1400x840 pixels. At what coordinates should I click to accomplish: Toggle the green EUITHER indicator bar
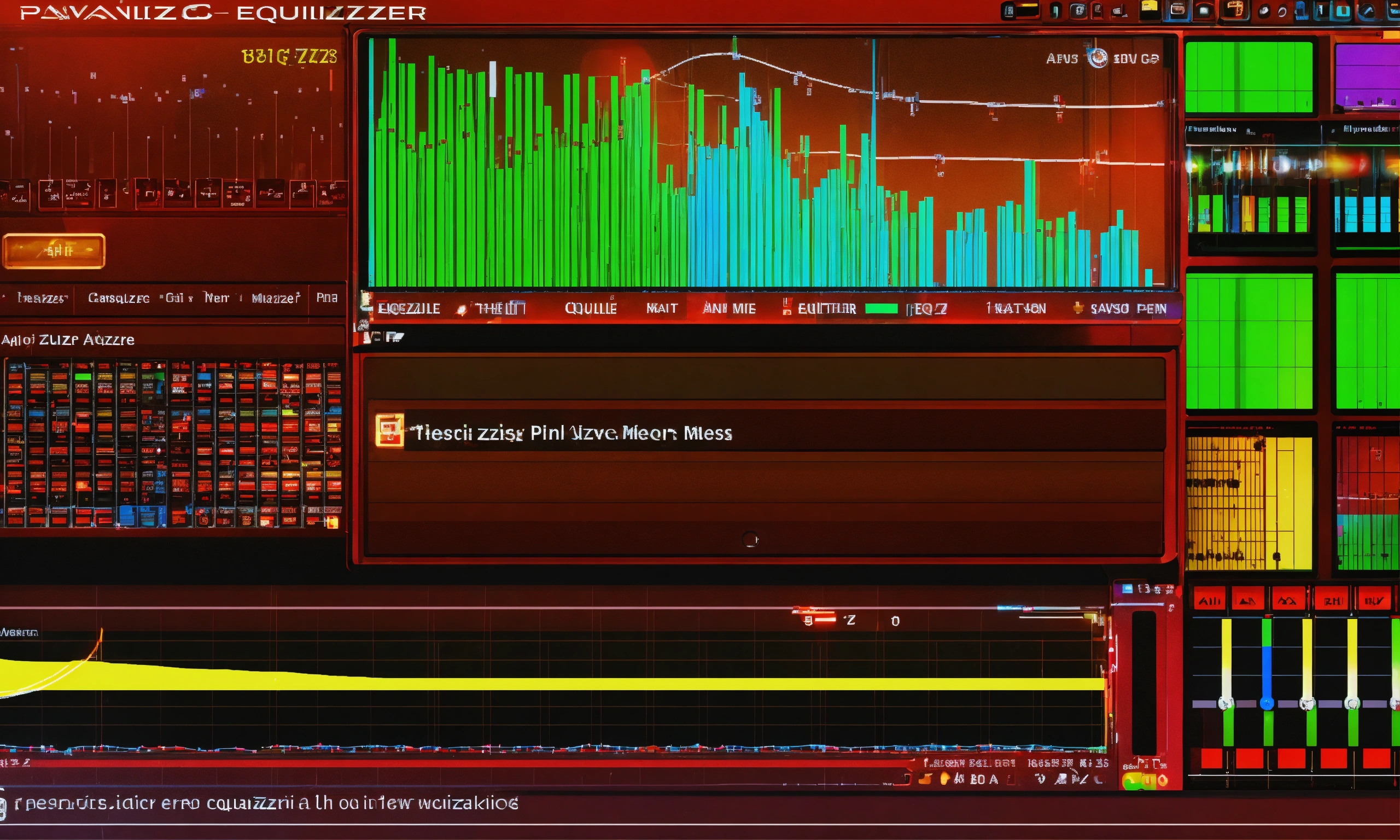(x=881, y=308)
